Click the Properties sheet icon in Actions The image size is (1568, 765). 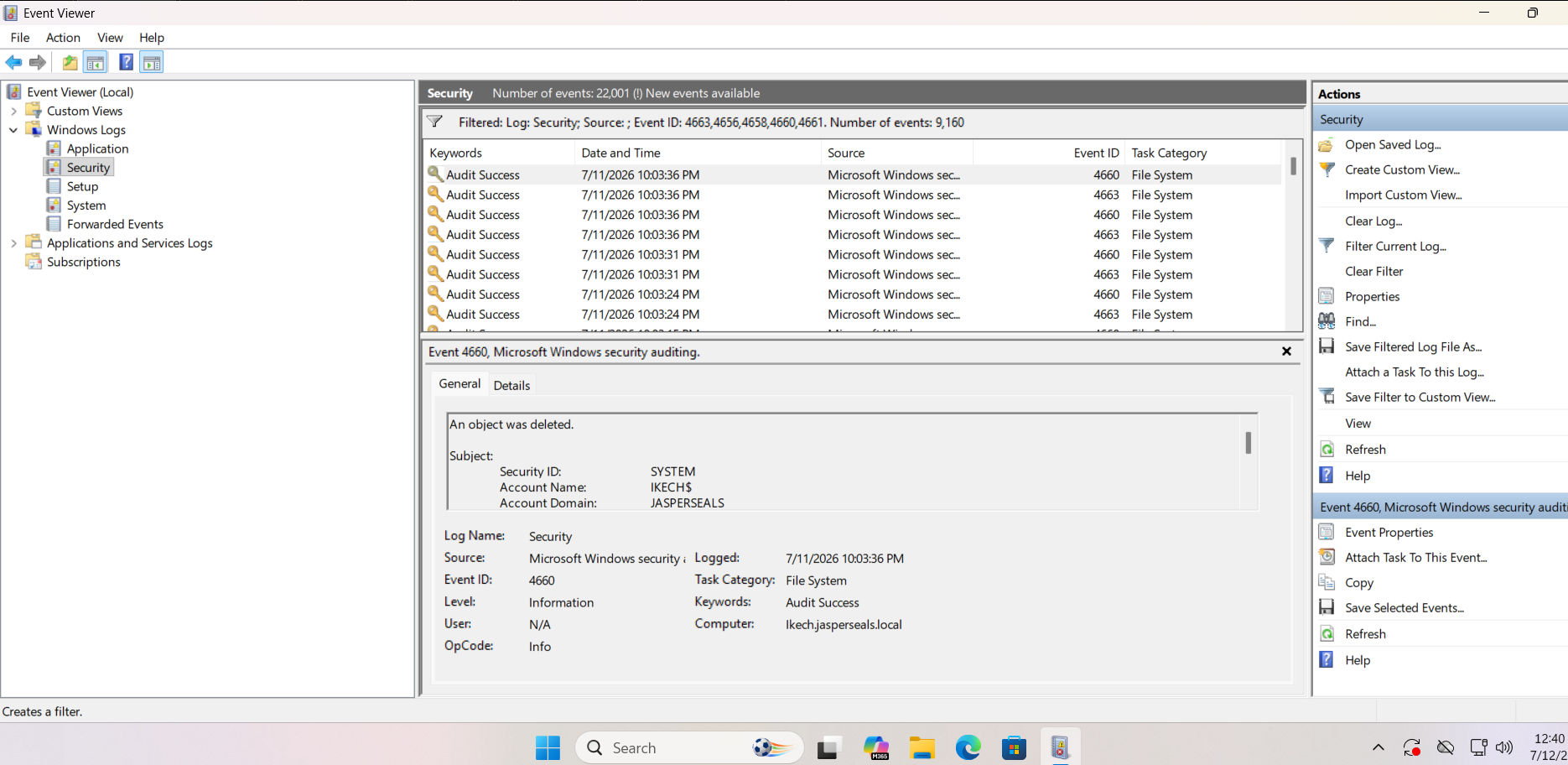1327,296
